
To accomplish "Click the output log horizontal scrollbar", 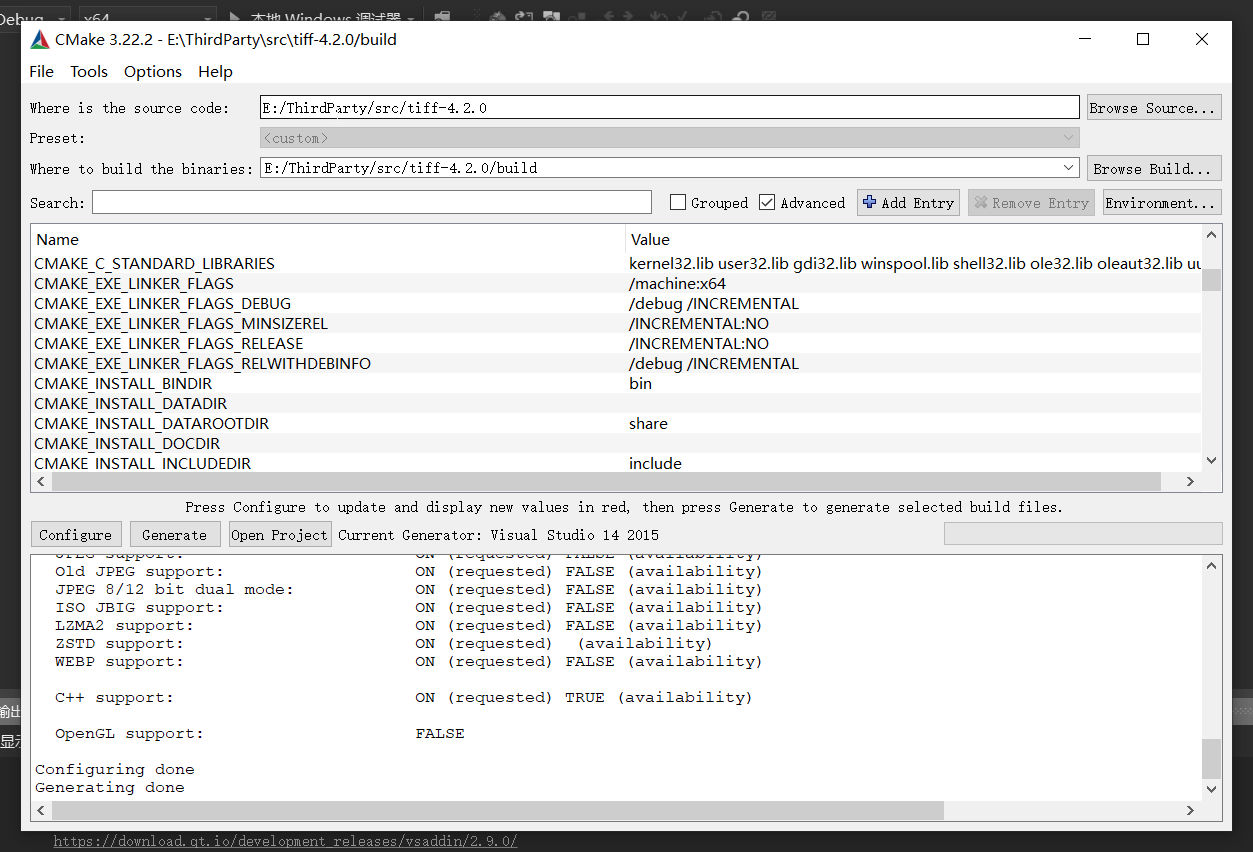I will 497,810.
